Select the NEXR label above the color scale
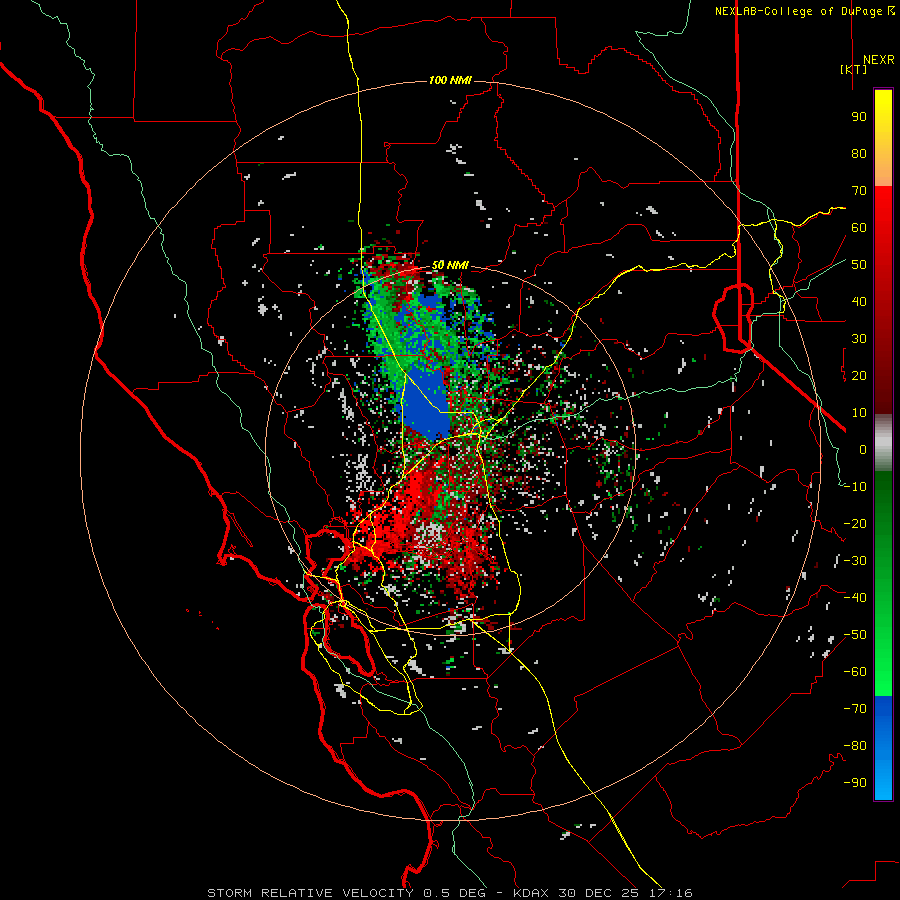Image resolution: width=900 pixels, height=900 pixels. coord(878,60)
